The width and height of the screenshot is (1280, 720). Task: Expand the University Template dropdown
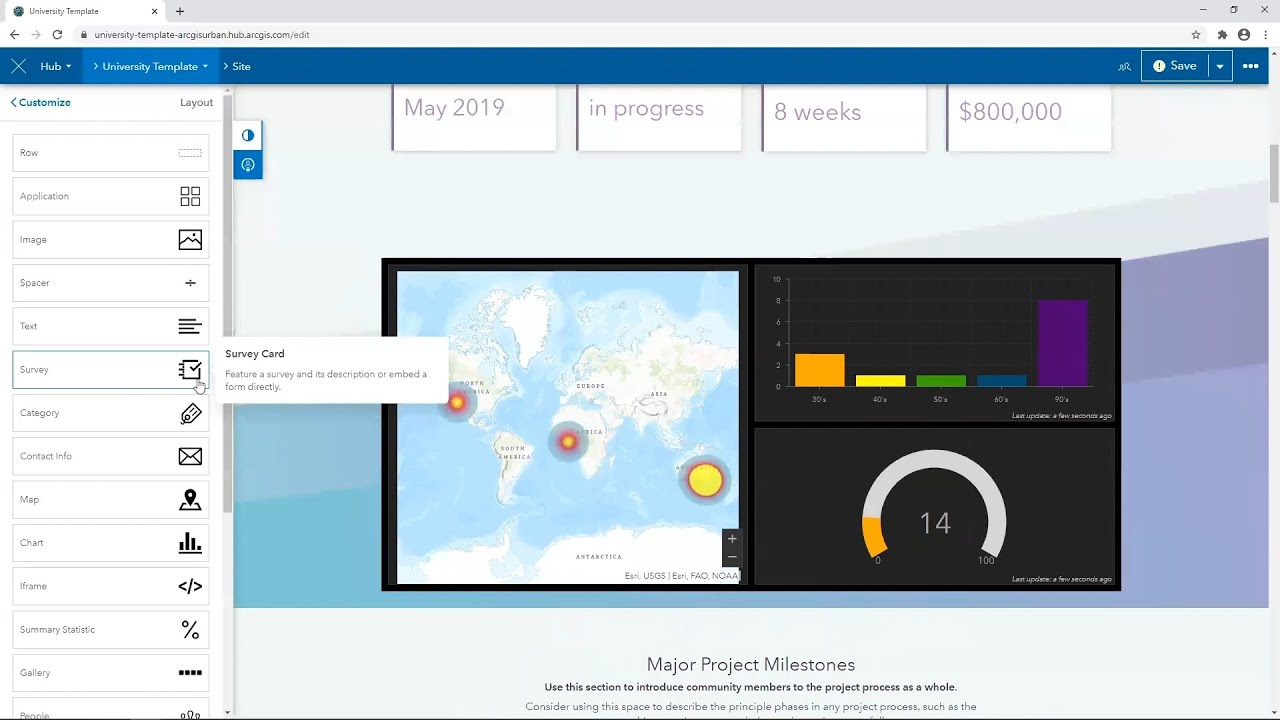[x=150, y=66]
